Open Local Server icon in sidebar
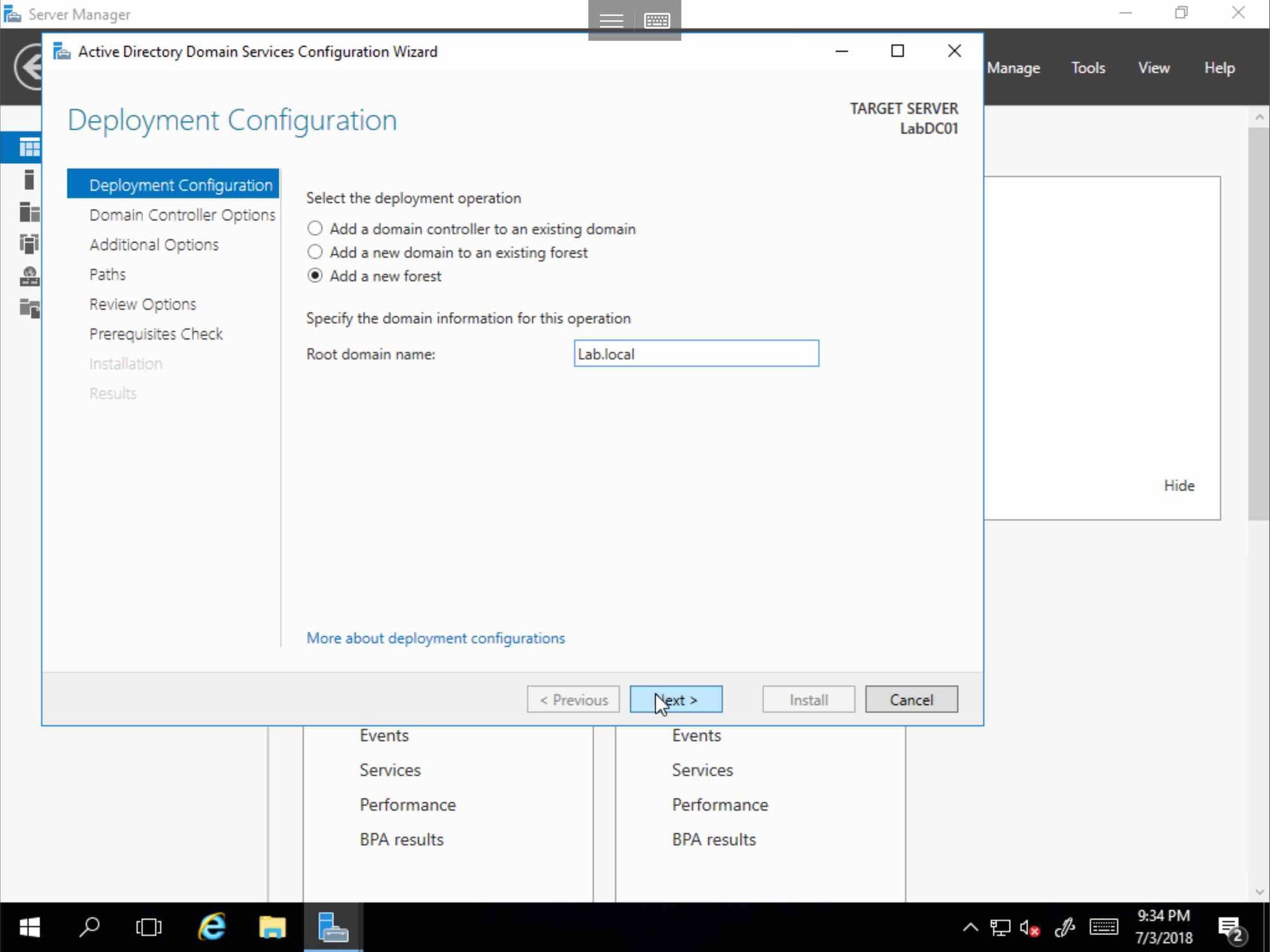Image resolution: width=1270 pixels, height=952 pixels. (x=29, y=179)
